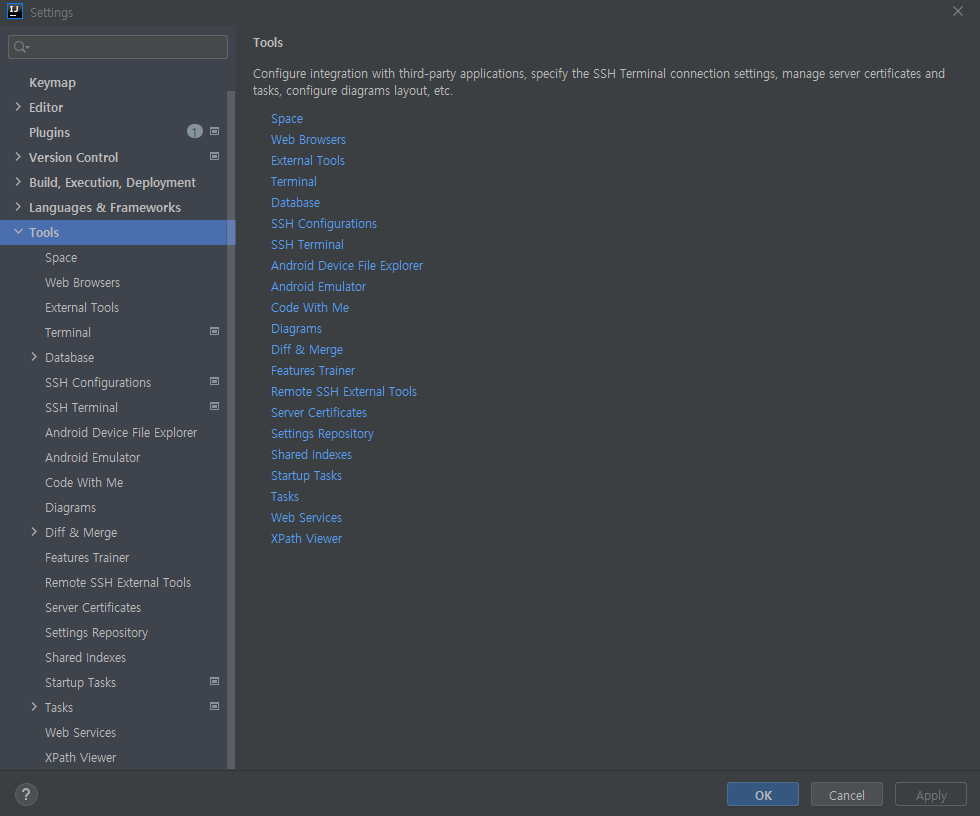Click the project-level icon beside Version Control
Screen dimensions: 980x816
point(214,156)
